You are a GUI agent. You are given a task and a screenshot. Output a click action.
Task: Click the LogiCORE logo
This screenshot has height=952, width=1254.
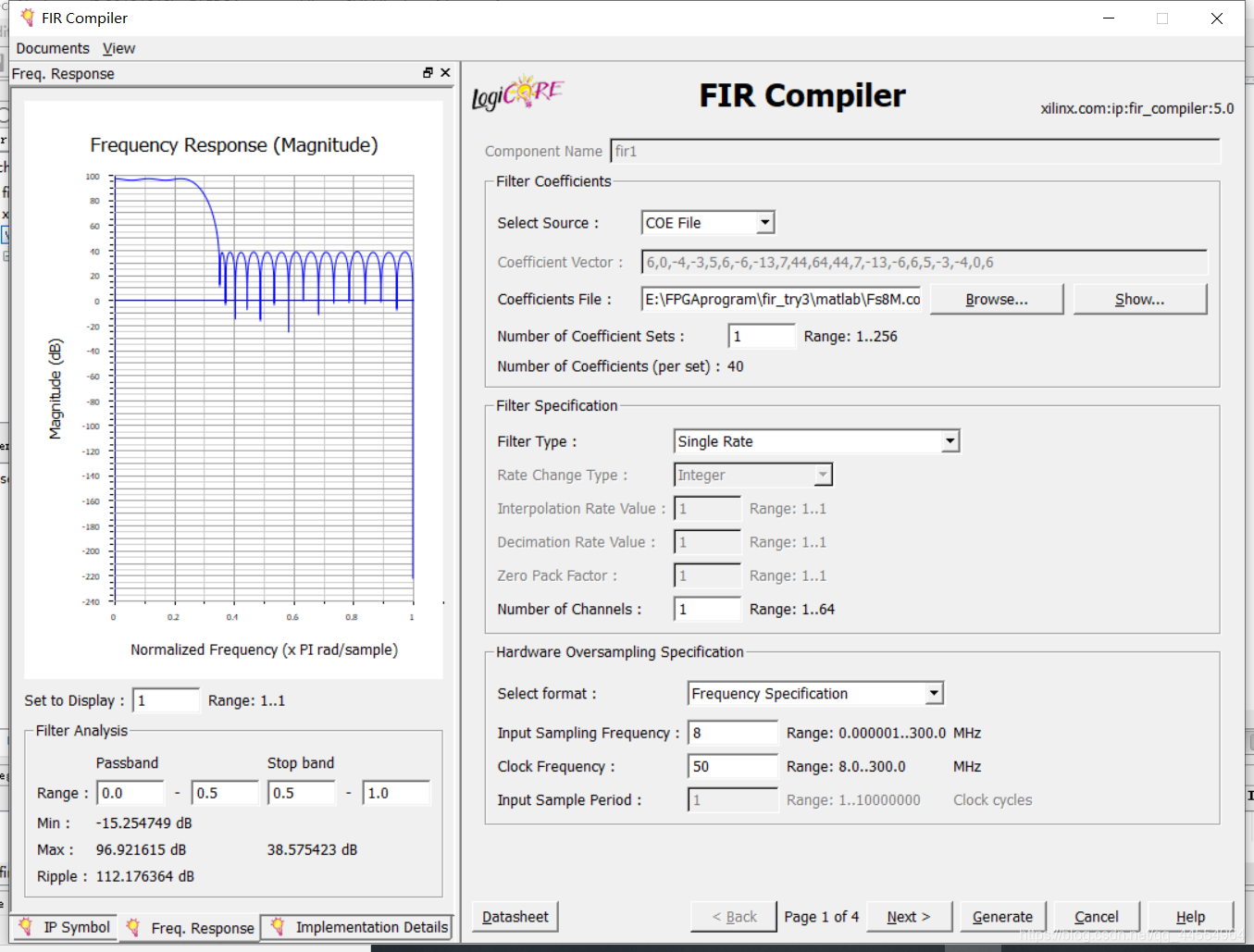(517, 93)
